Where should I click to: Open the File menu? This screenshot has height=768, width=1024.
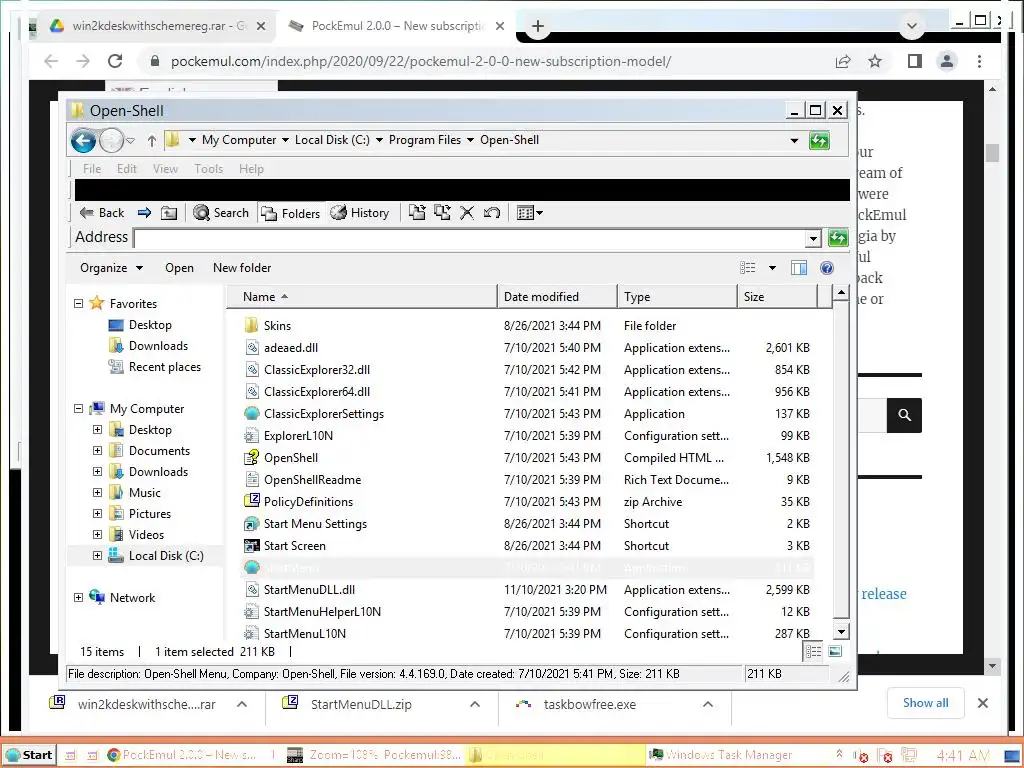[x=92, y=169]
